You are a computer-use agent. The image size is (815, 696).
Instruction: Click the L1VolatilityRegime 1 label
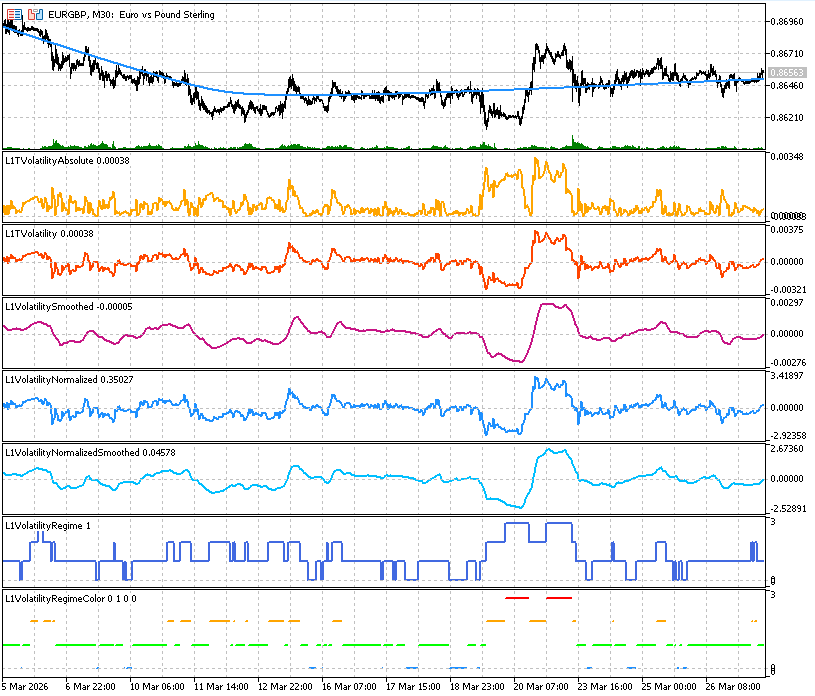pos(48,526)
